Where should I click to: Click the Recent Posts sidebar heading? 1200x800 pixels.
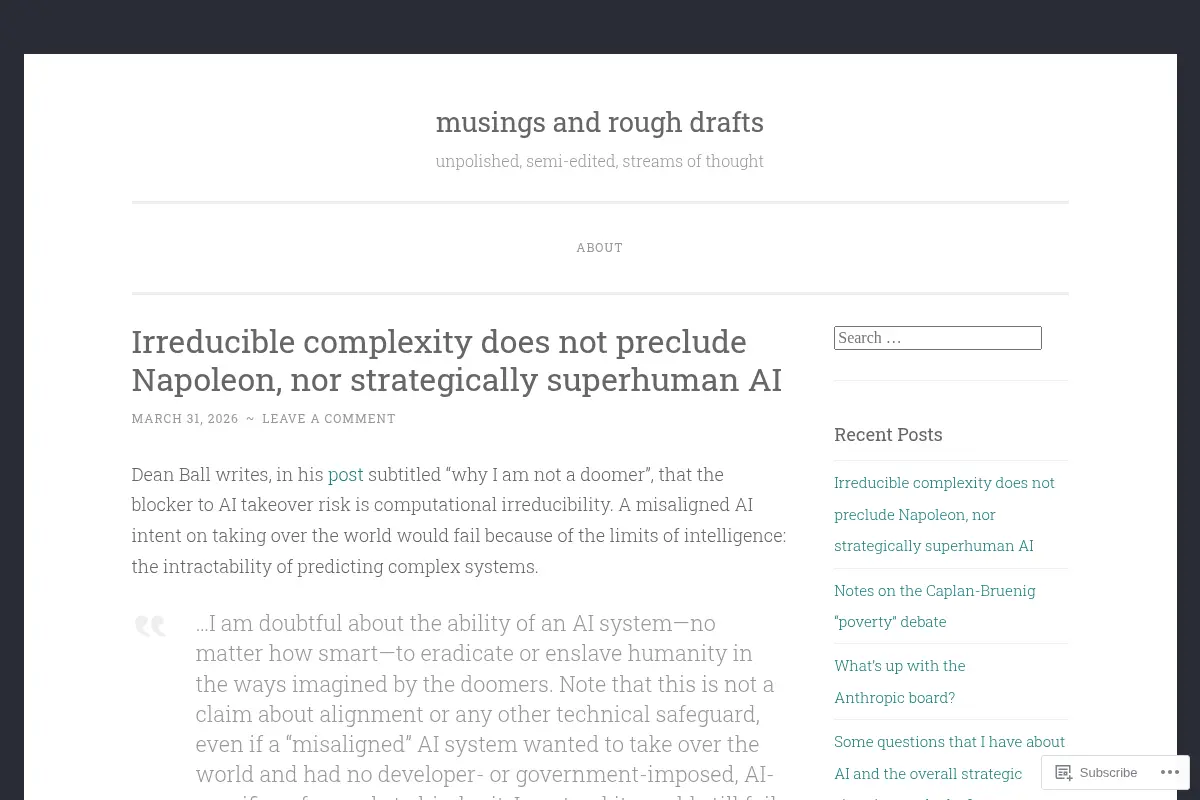(888, 434)
